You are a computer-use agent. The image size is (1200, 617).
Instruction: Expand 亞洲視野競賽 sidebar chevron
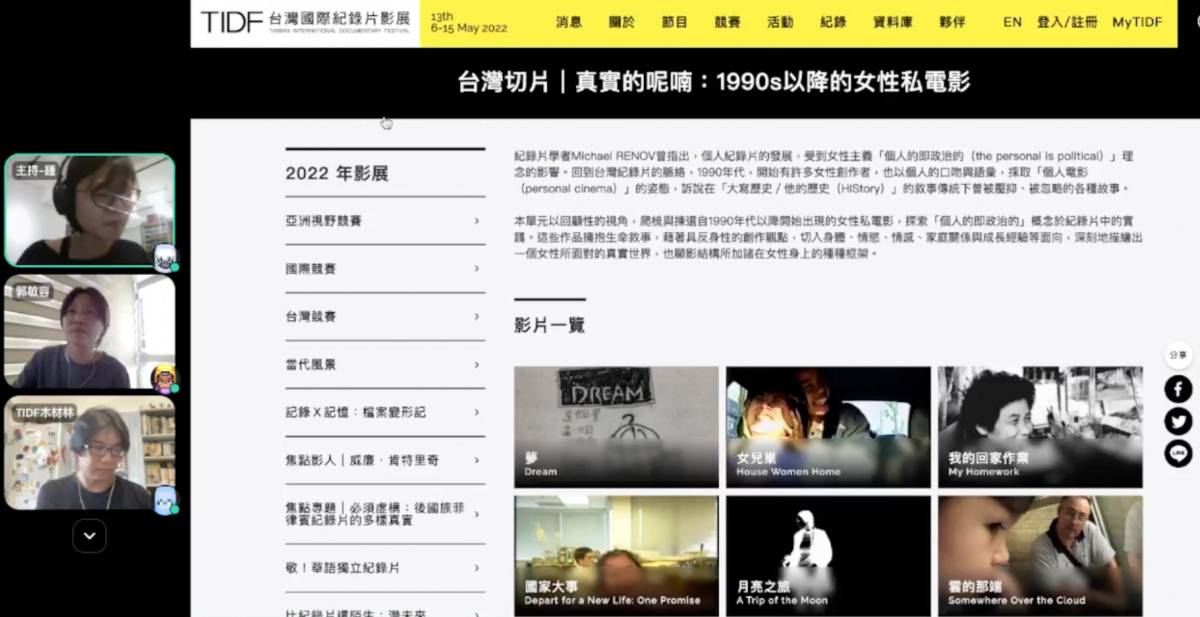coord(476,221)
